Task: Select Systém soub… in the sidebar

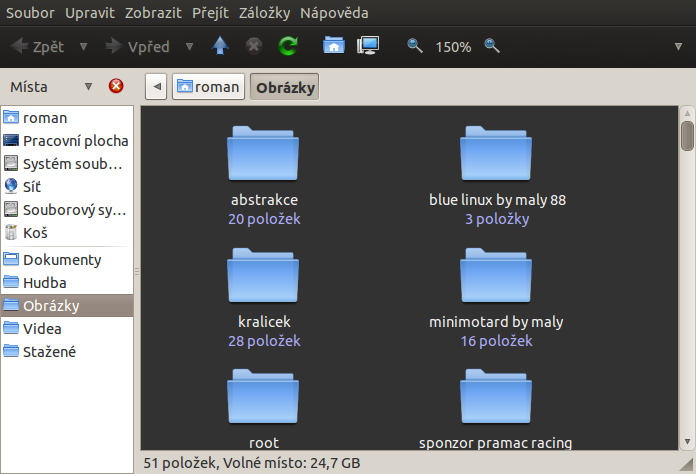Action: (67, 164)
